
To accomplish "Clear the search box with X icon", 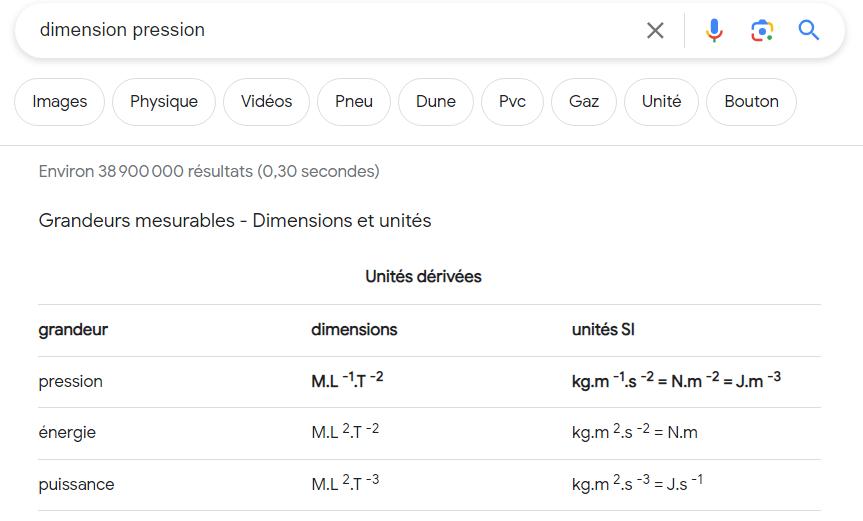I will [655, 30].
